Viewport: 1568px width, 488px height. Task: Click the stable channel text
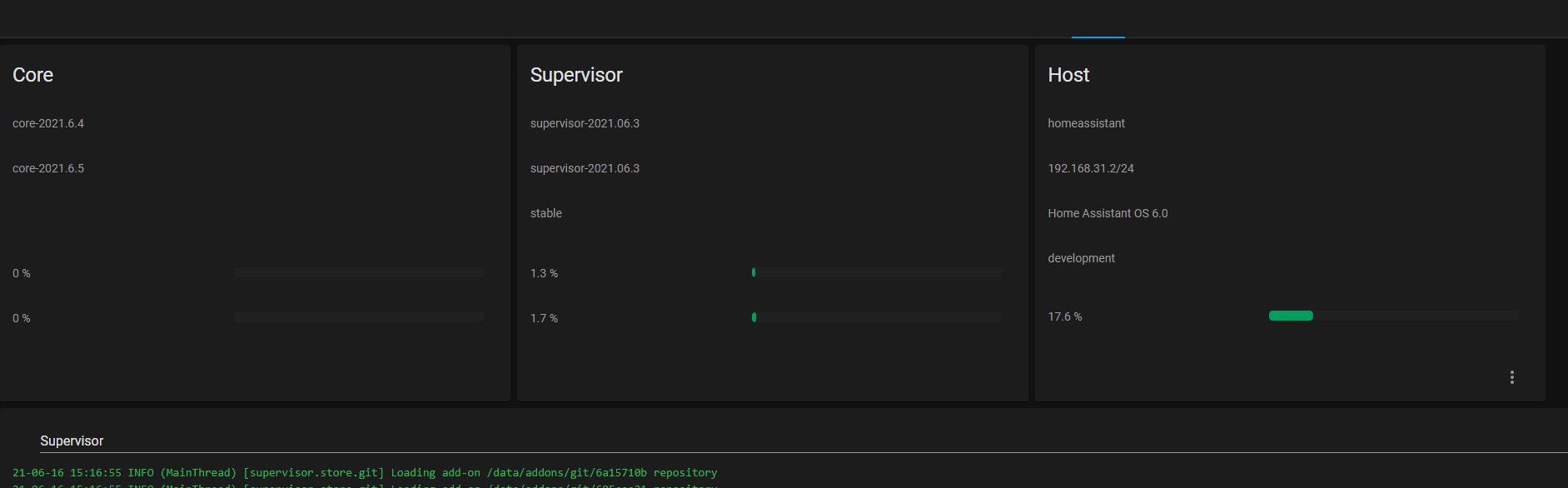(x=546, y=213)
